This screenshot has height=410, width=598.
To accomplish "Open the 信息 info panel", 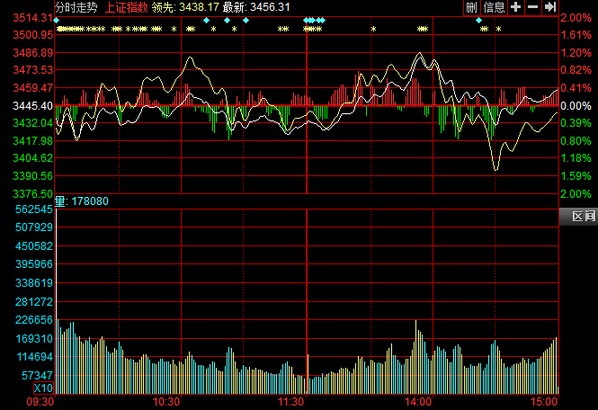I will point(494,7).
